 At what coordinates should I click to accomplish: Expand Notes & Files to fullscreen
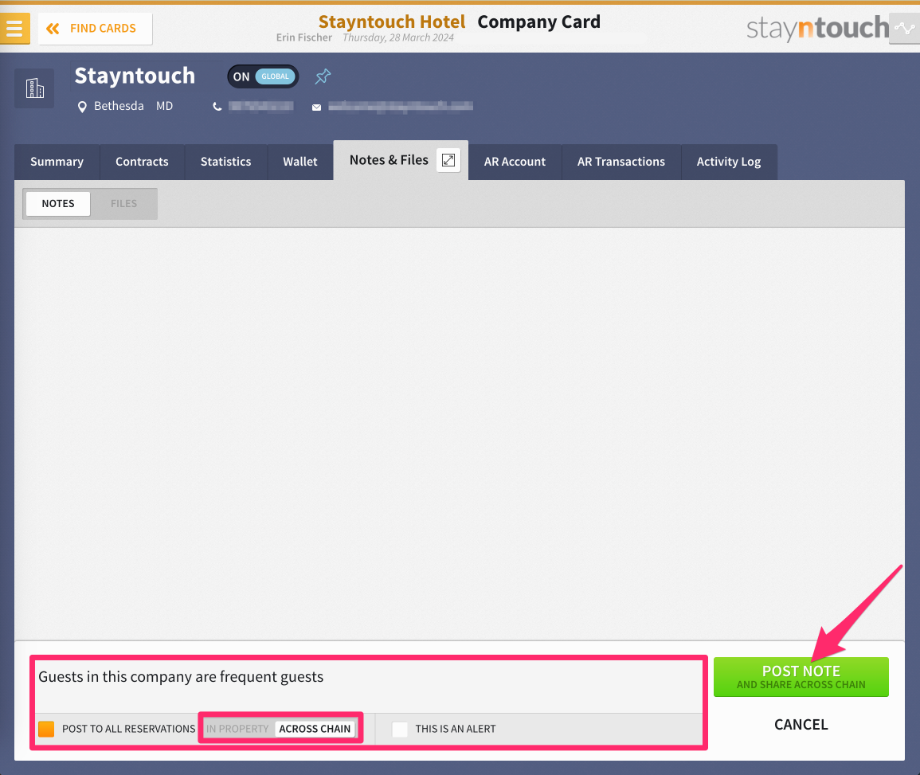tap(448, 160)
